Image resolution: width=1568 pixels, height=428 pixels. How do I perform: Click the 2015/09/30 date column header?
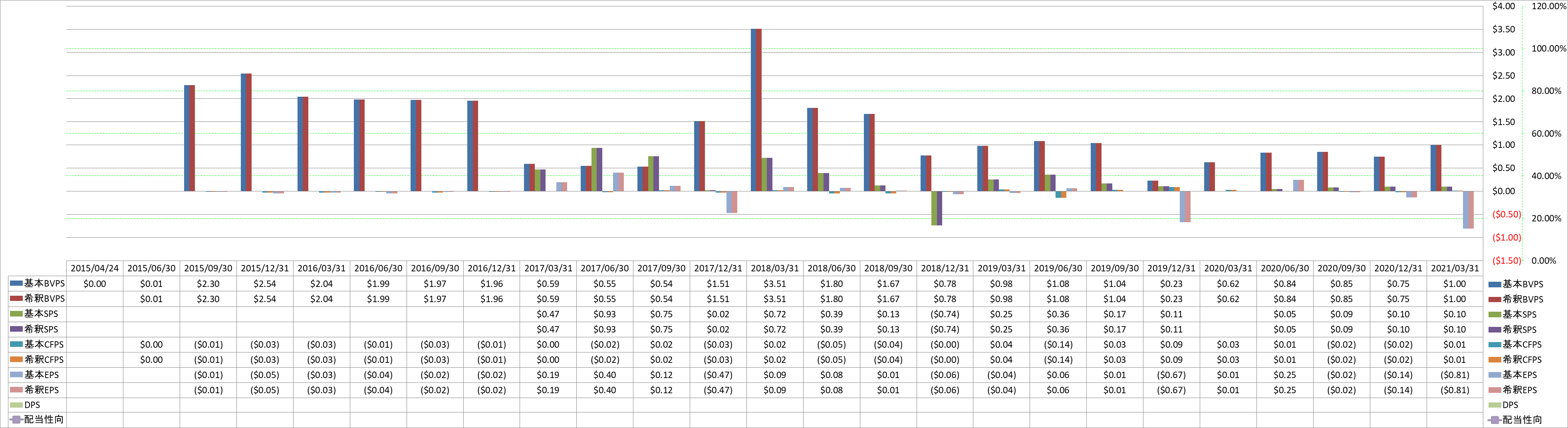[208, 268]
